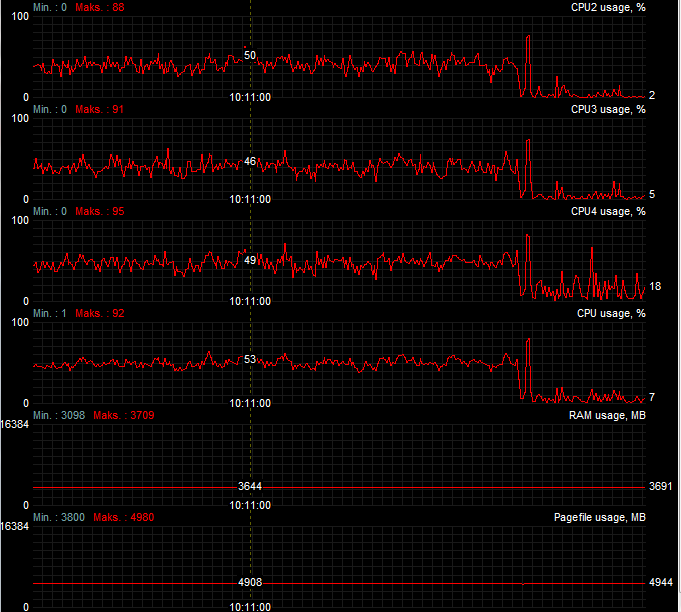Click the "10:11:00" timestamp under Pagefile graph
Screen dimensions: 681x612
pos(250,607)
